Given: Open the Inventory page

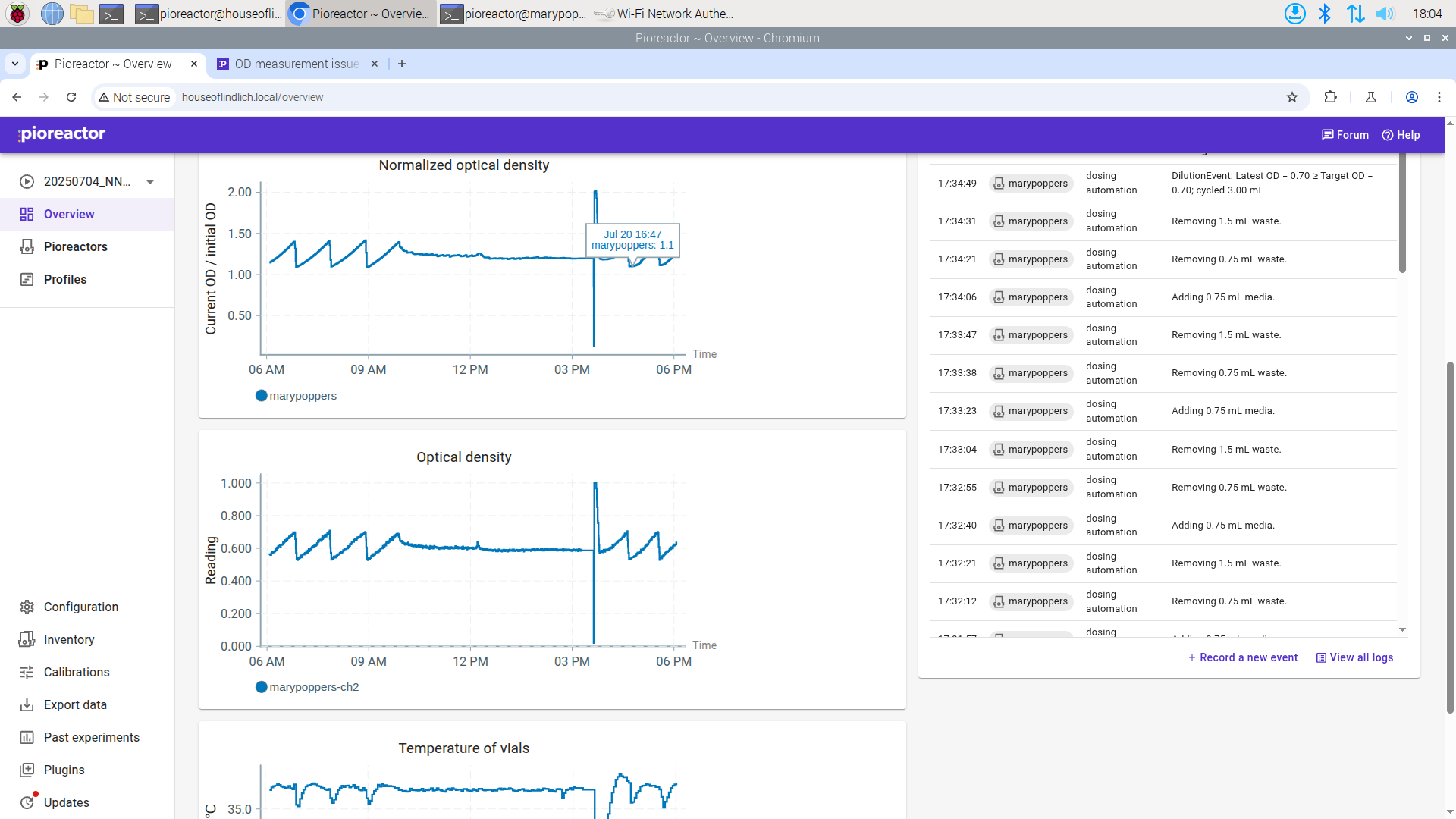Looking at the screenshot, I should pyautogui.click(x=68, y=639).
